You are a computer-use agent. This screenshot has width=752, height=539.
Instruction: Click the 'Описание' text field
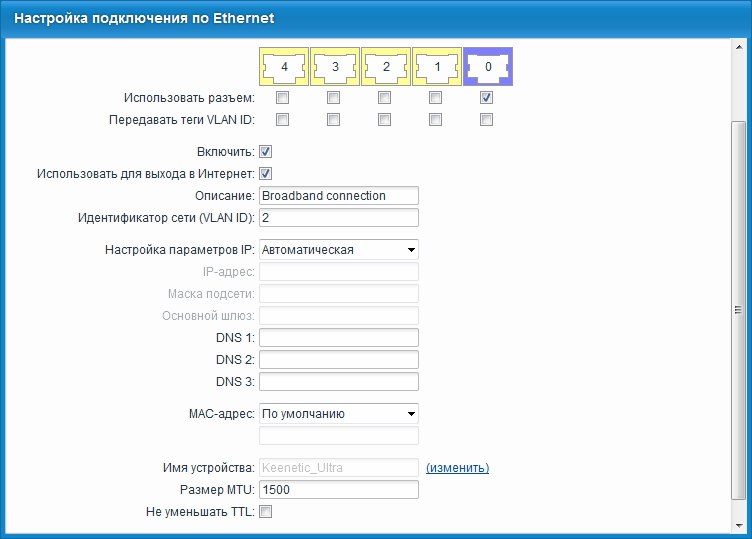338,196
